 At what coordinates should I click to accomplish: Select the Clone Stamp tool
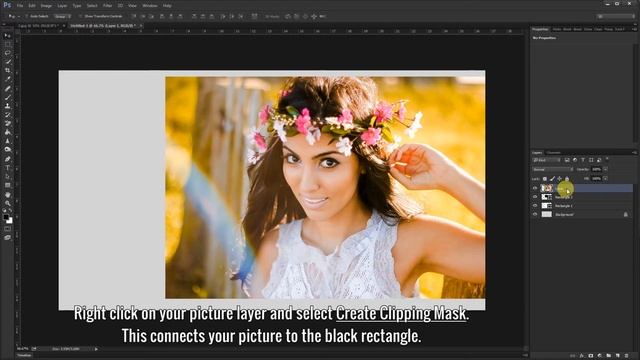tap(7, 106)
